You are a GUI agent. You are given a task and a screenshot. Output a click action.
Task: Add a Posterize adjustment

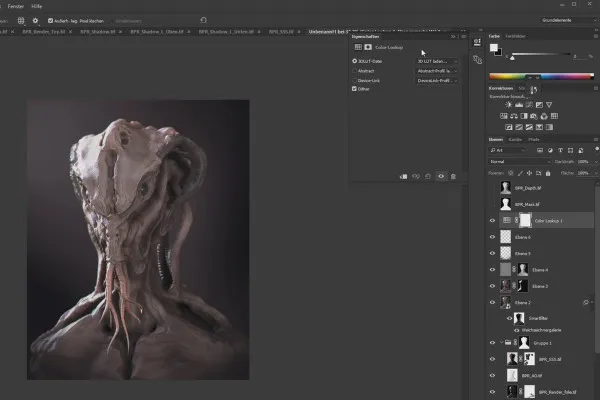[519, 127]
